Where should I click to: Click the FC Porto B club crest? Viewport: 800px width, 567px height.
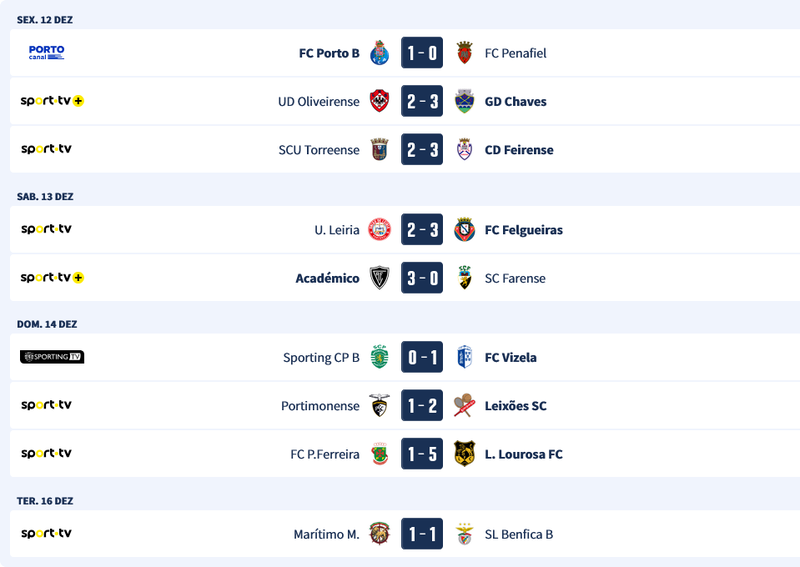(379, 53)
